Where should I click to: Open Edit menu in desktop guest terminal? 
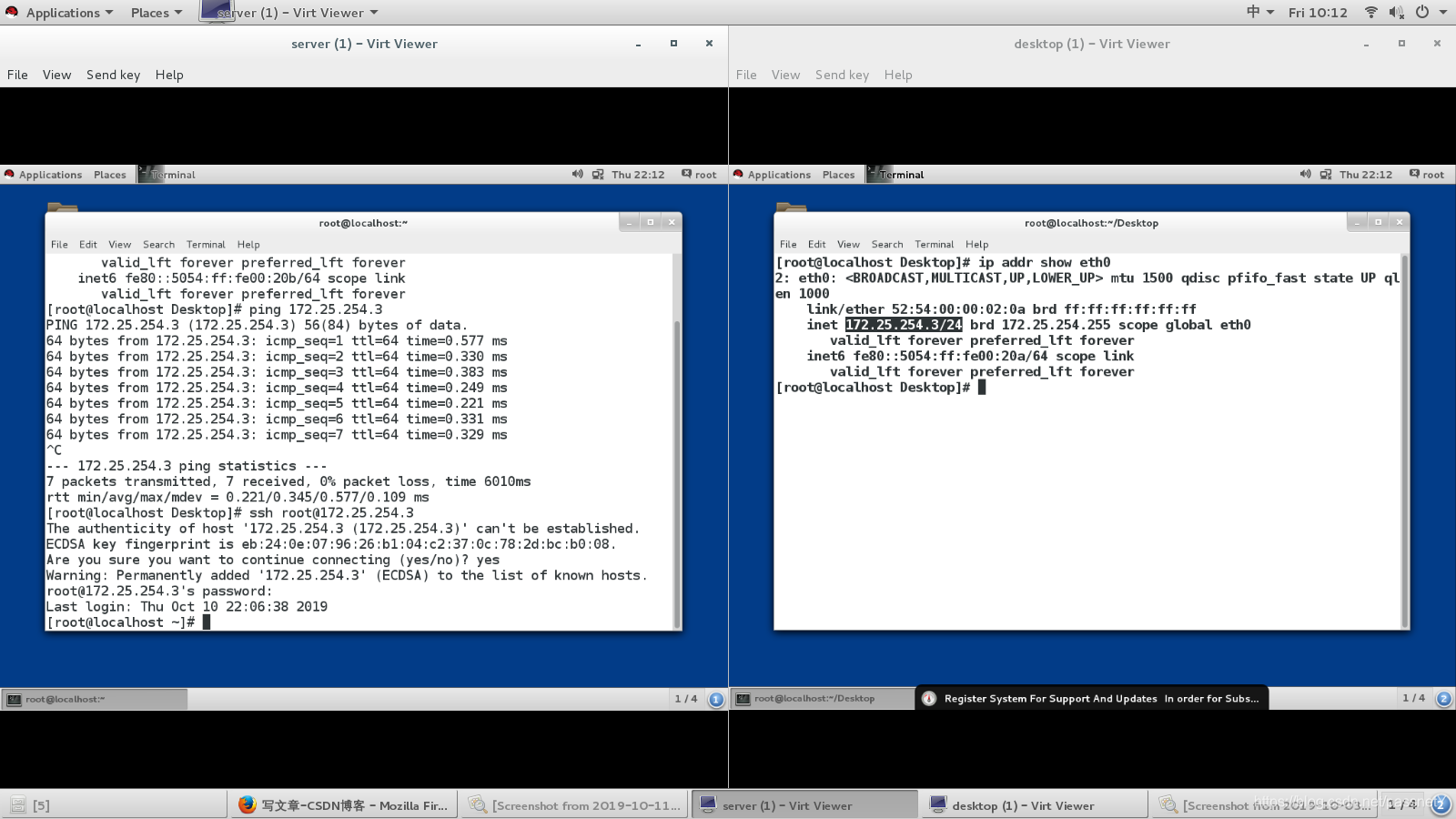tap(816, 244)
